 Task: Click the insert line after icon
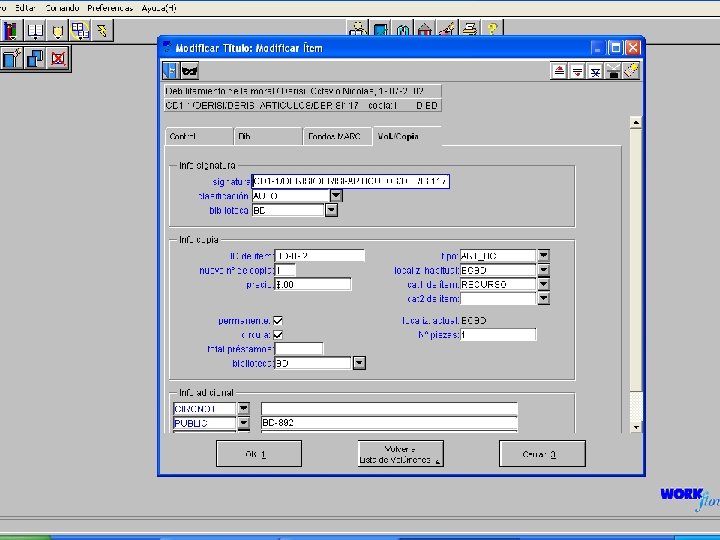(x=577, y=71)
